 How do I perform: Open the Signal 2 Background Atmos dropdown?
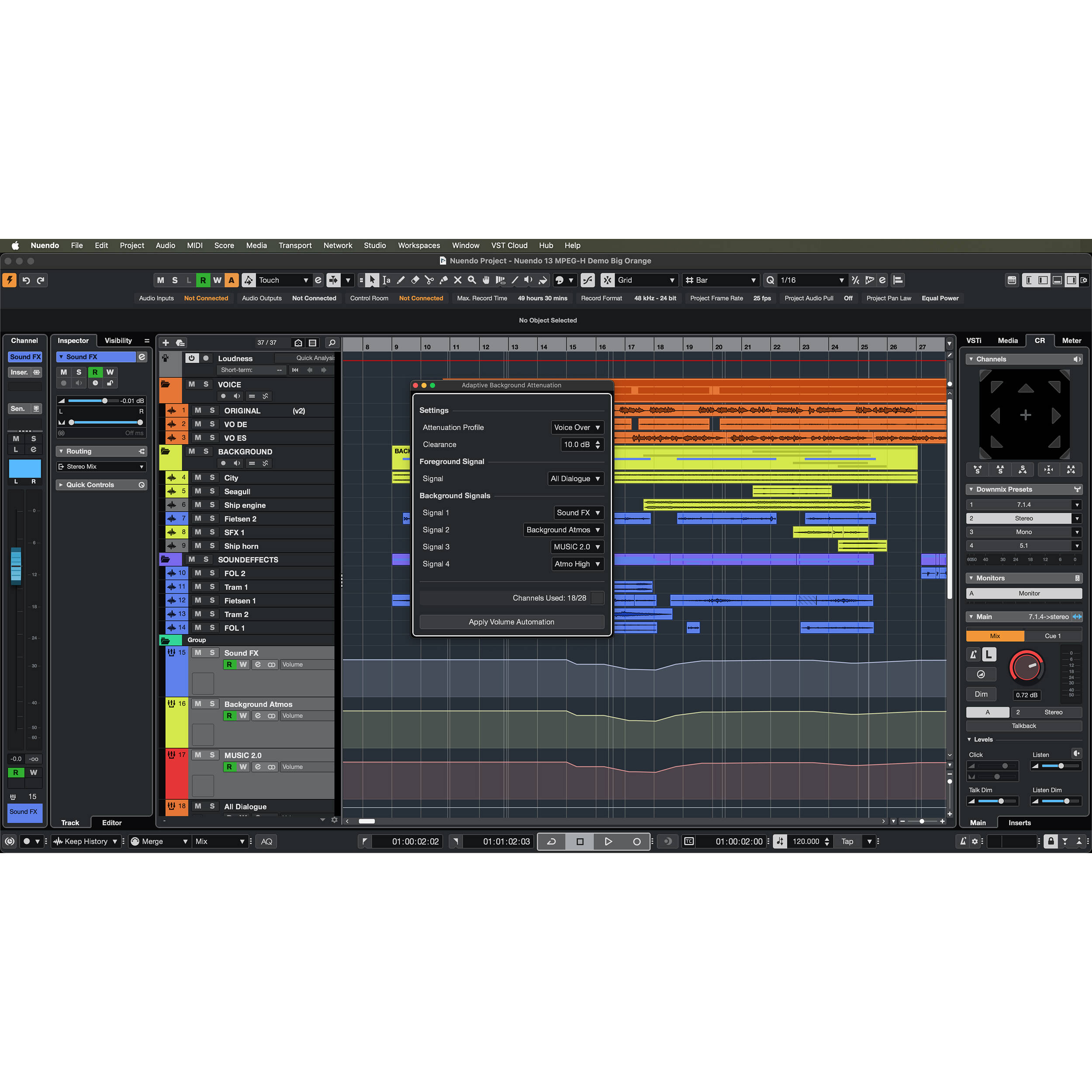pos(563,529)
